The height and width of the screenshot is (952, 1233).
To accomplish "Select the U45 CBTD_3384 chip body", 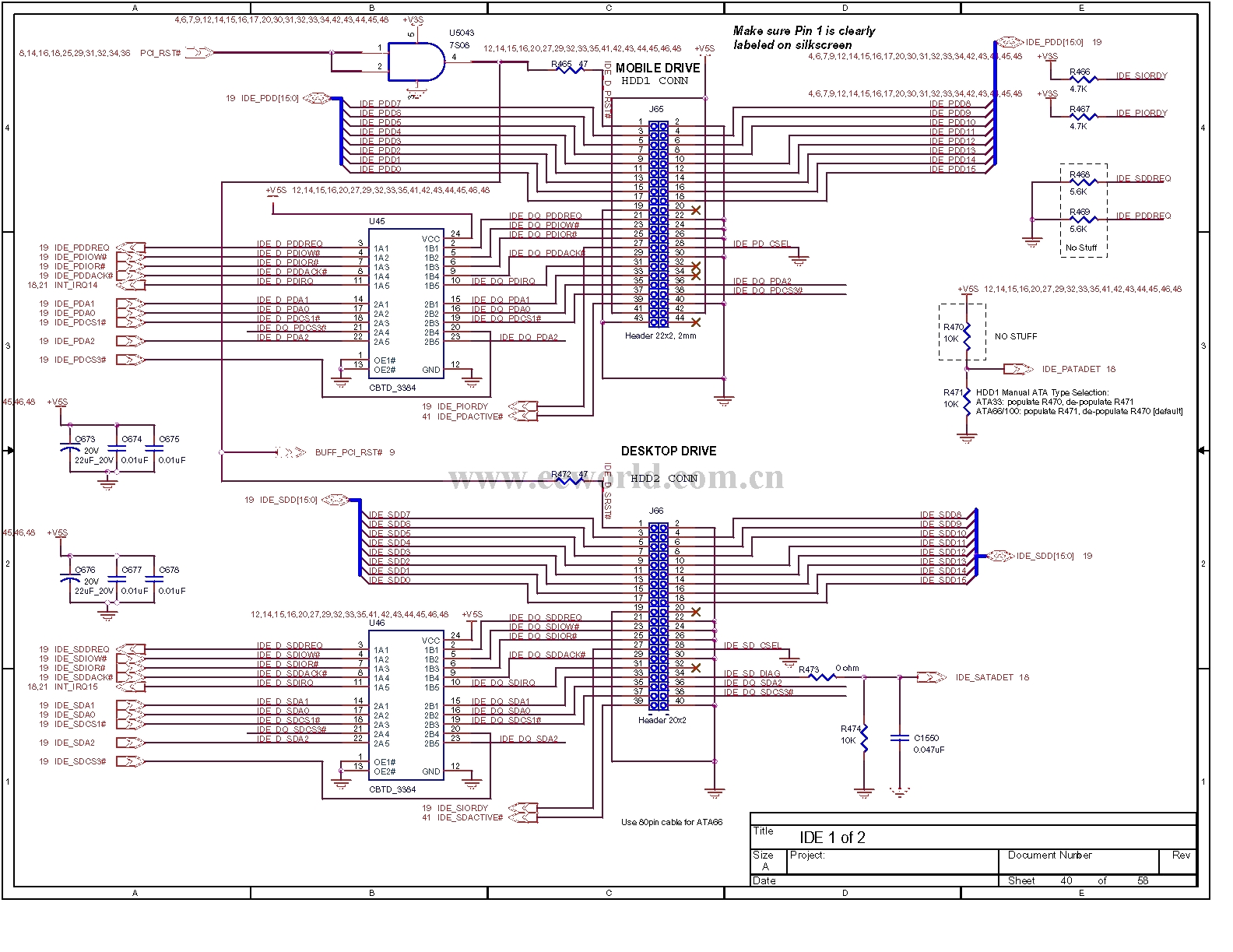I will pos(406,304).
